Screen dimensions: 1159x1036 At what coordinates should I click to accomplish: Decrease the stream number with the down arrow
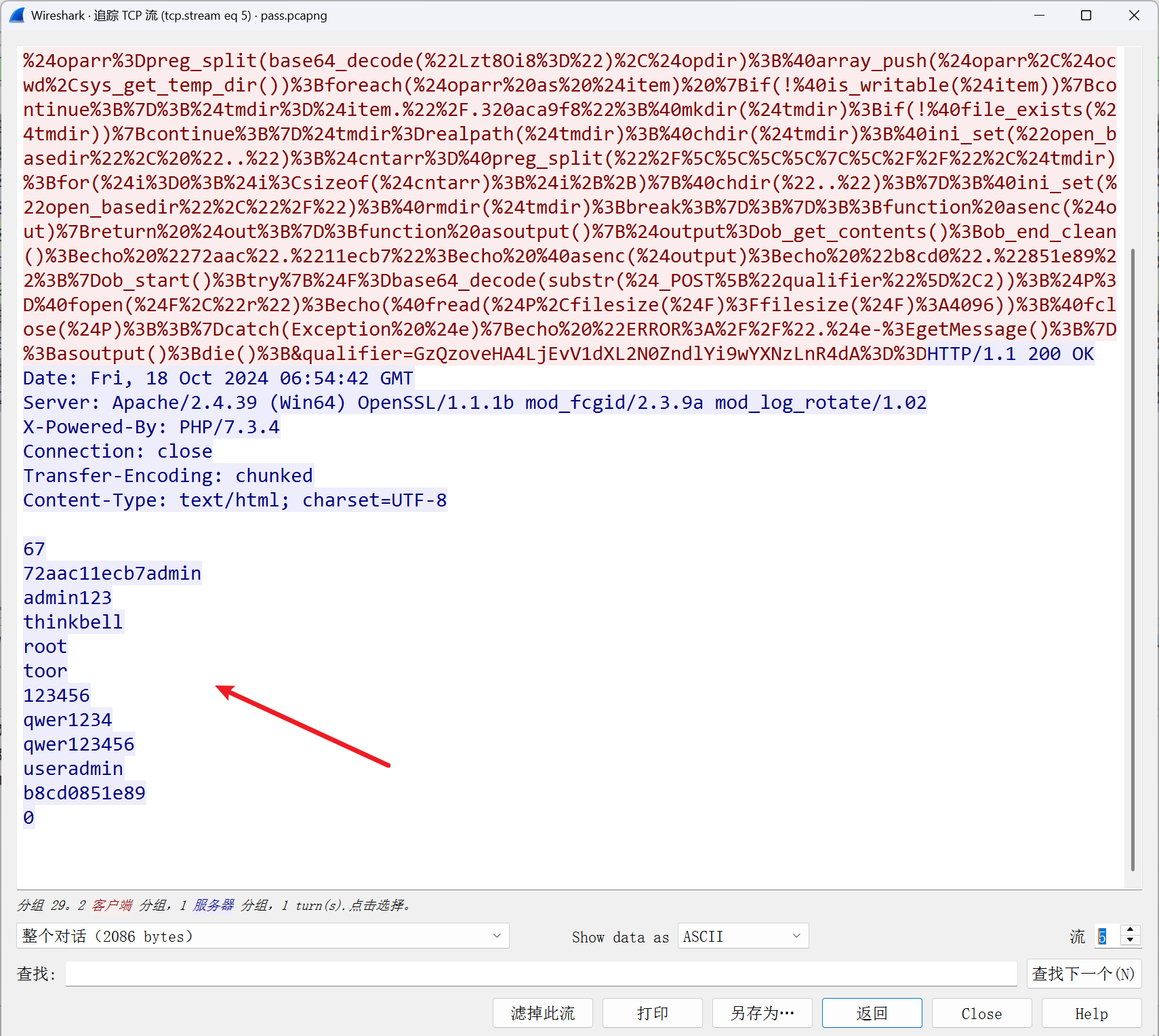(1130, 941)
